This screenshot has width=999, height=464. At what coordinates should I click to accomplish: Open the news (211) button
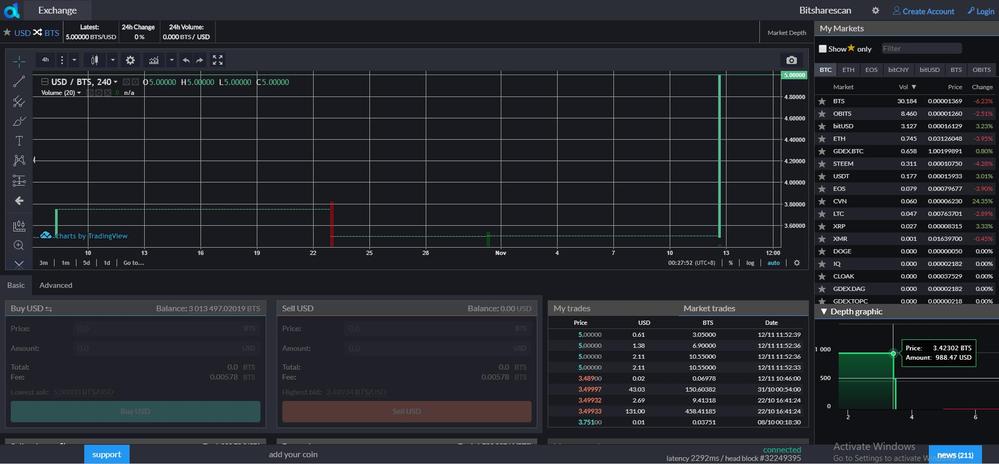click(955, 454)
